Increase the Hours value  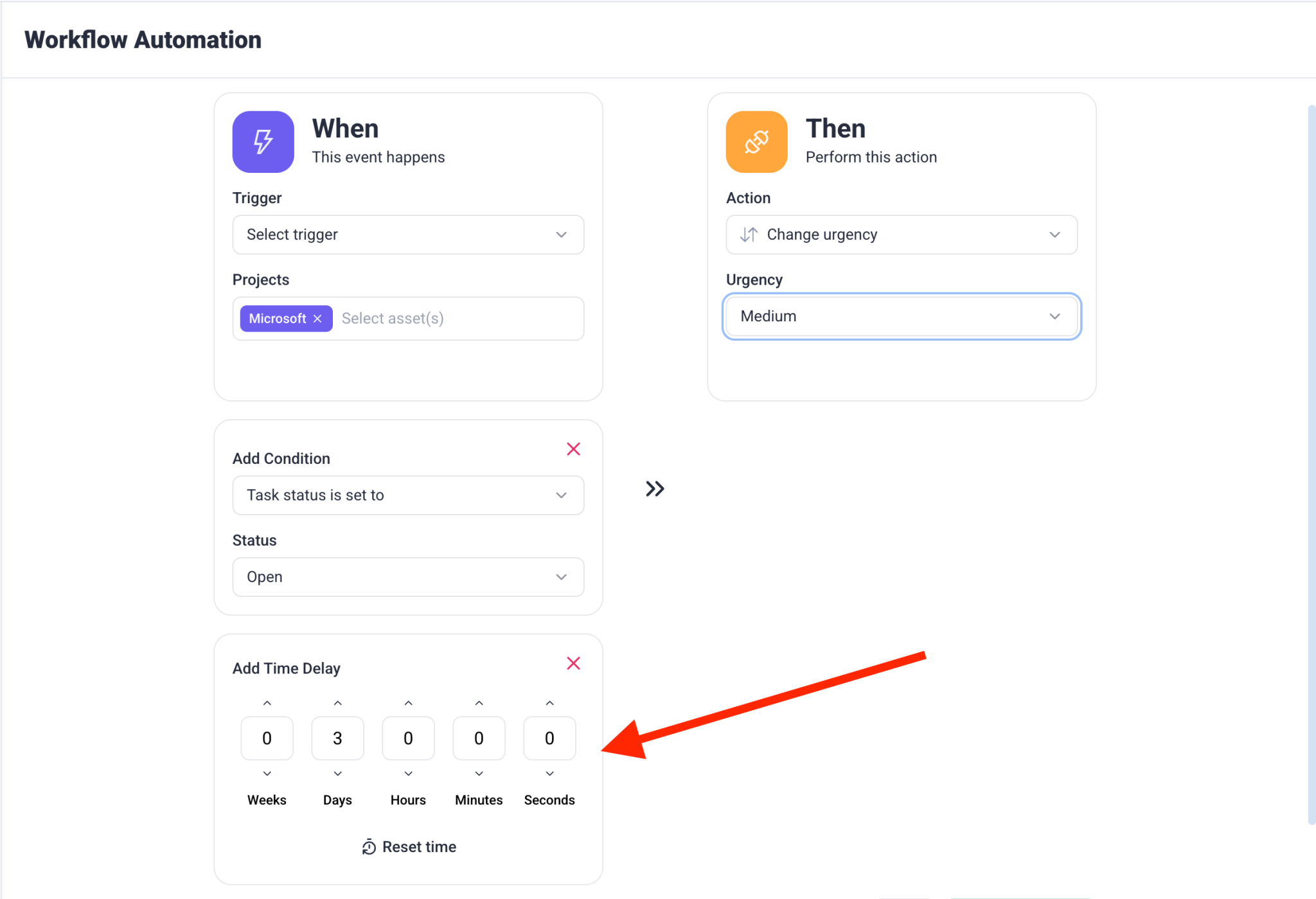click(409, 704)
